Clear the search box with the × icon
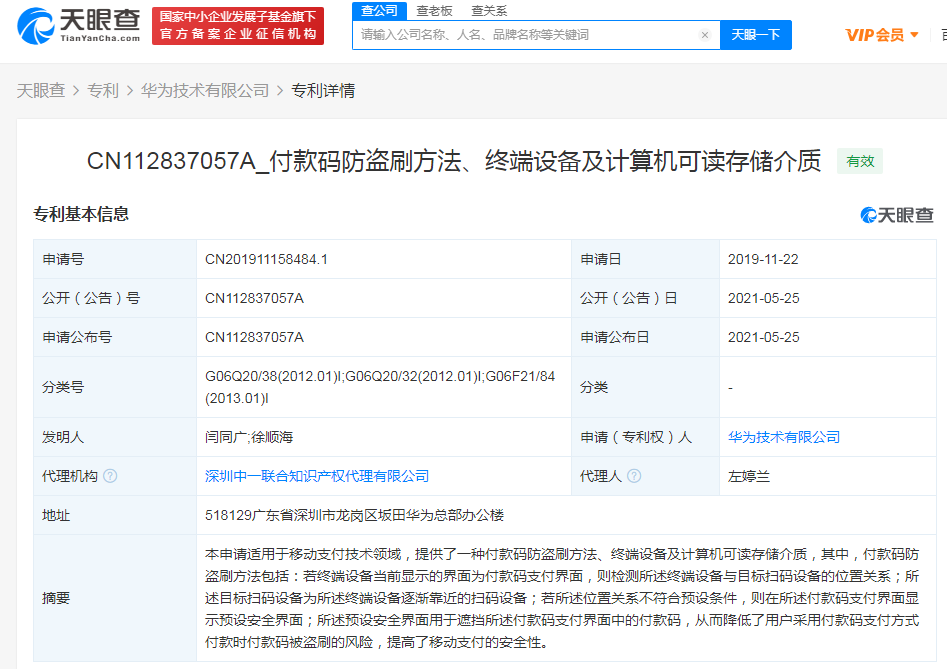The image size is (947, 669). tap(705, 34)
